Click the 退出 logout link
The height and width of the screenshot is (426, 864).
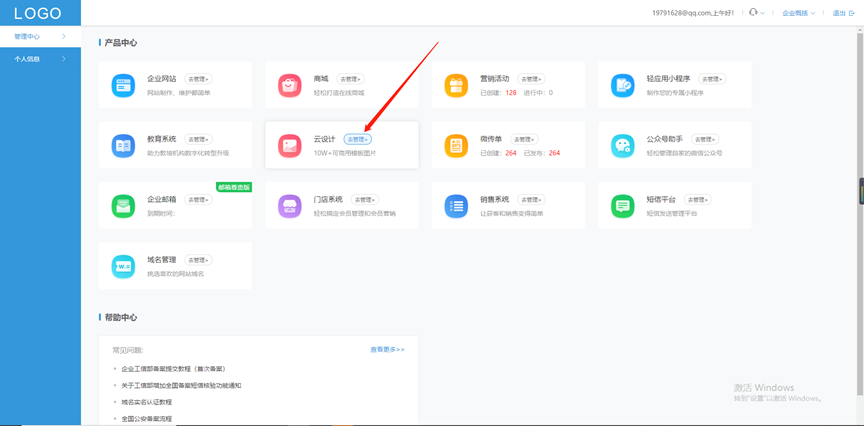click(839, 13)
